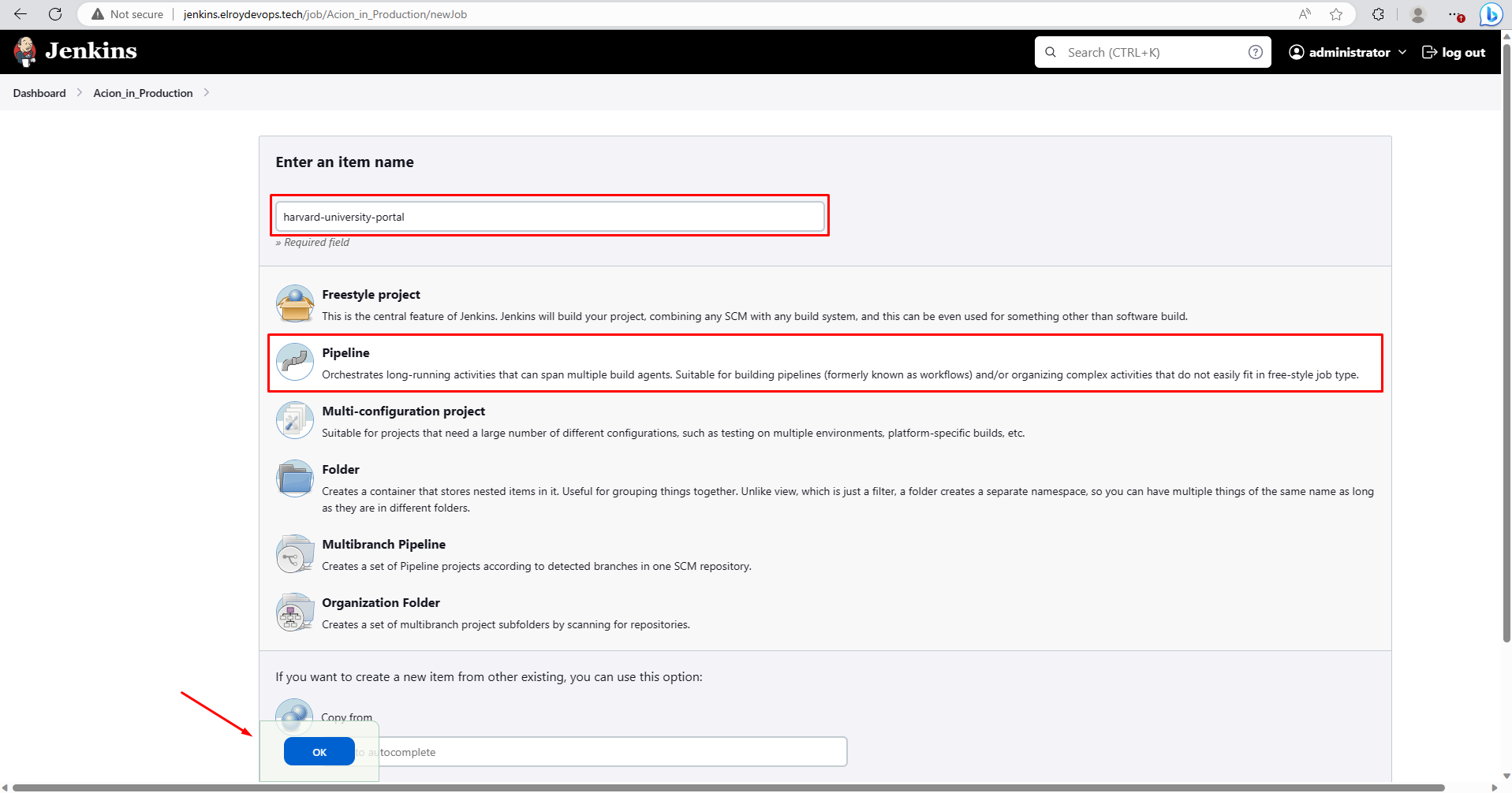The height and width of the screenshot is (793, 1512).
Task: Click the Copy from label text
Action: click(x=347, y=717)
